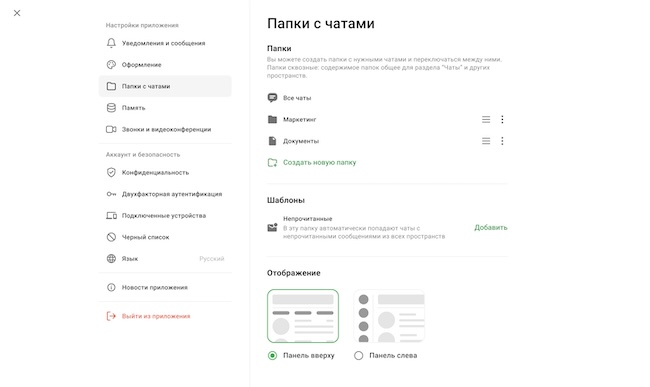Click the top panel layout thumbnail
650x387 pixels.
pos(303,316)
